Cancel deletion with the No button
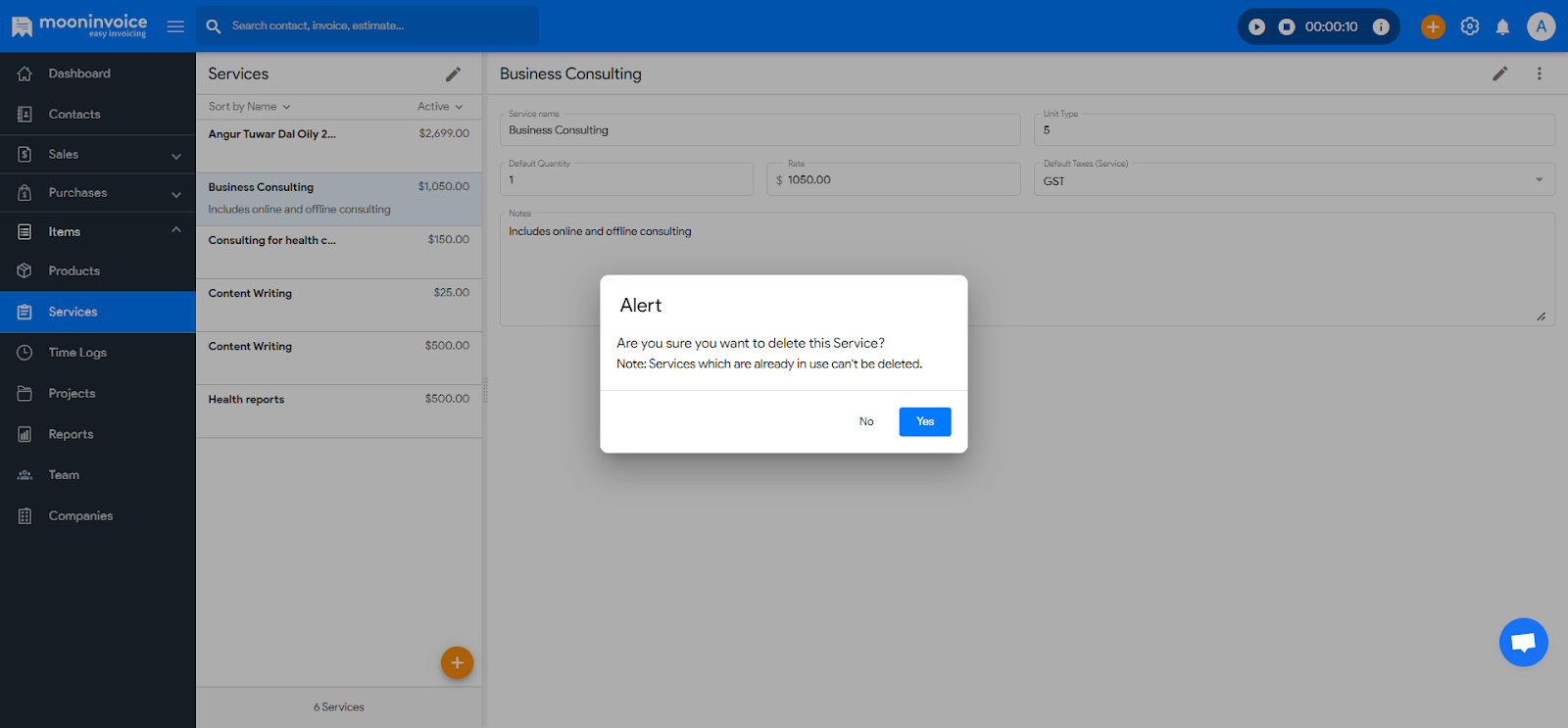The width and height of the screenshot is (1568, 728). pyautogui.click(x=866, y=421)
